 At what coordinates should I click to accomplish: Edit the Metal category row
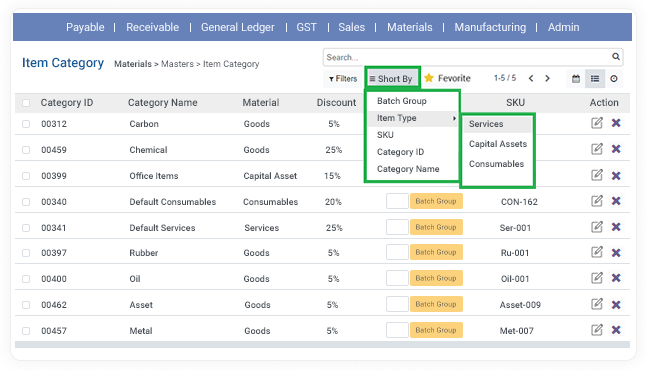pyautogui.click(x=597, y=330)
